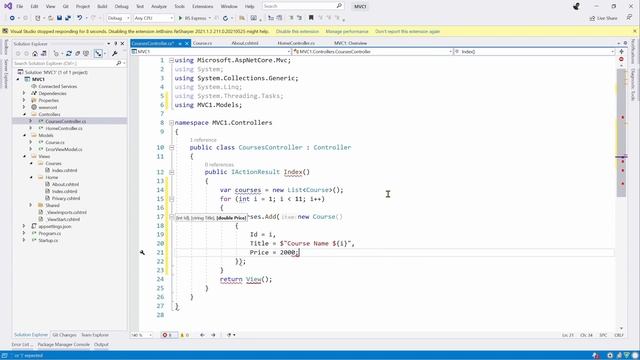
Task: Open the Server Explorer side tab
Action: pos(6,73)
